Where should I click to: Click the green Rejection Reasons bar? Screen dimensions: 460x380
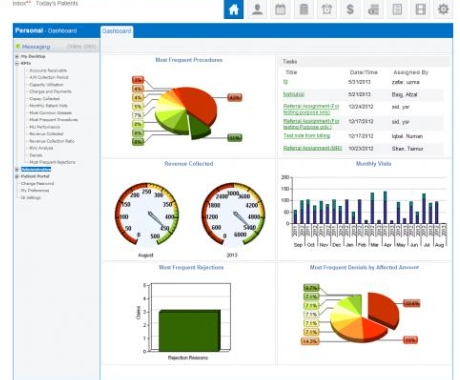[189, 331]
